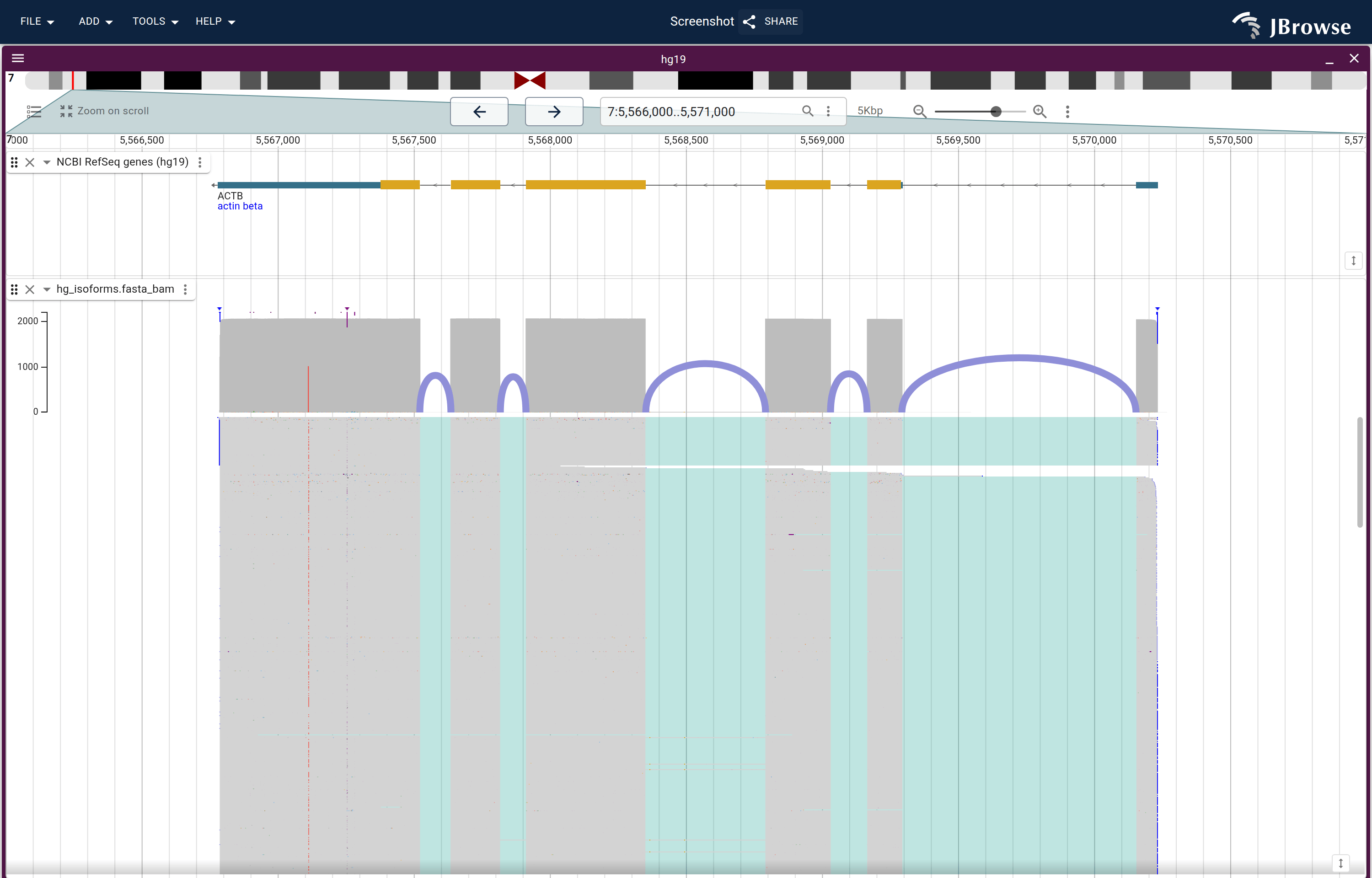1372x878 pixels.
Task: Zoom in using the magnifier plus icon
Action: point(1040,111)
